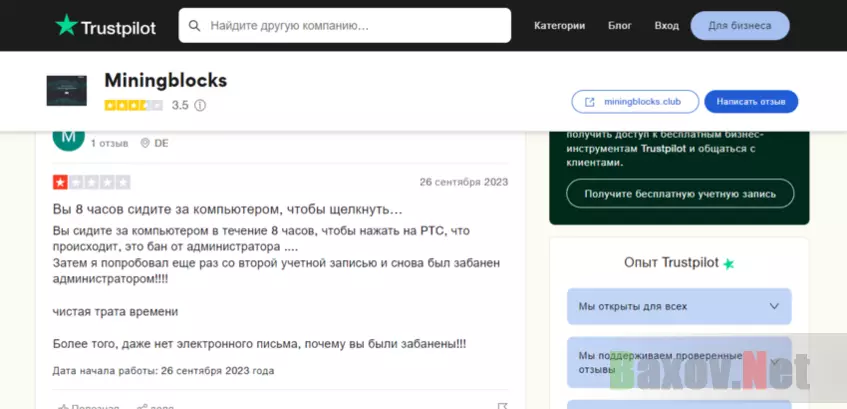
Task: Click the Trustpilot logo
Action: 106,26
